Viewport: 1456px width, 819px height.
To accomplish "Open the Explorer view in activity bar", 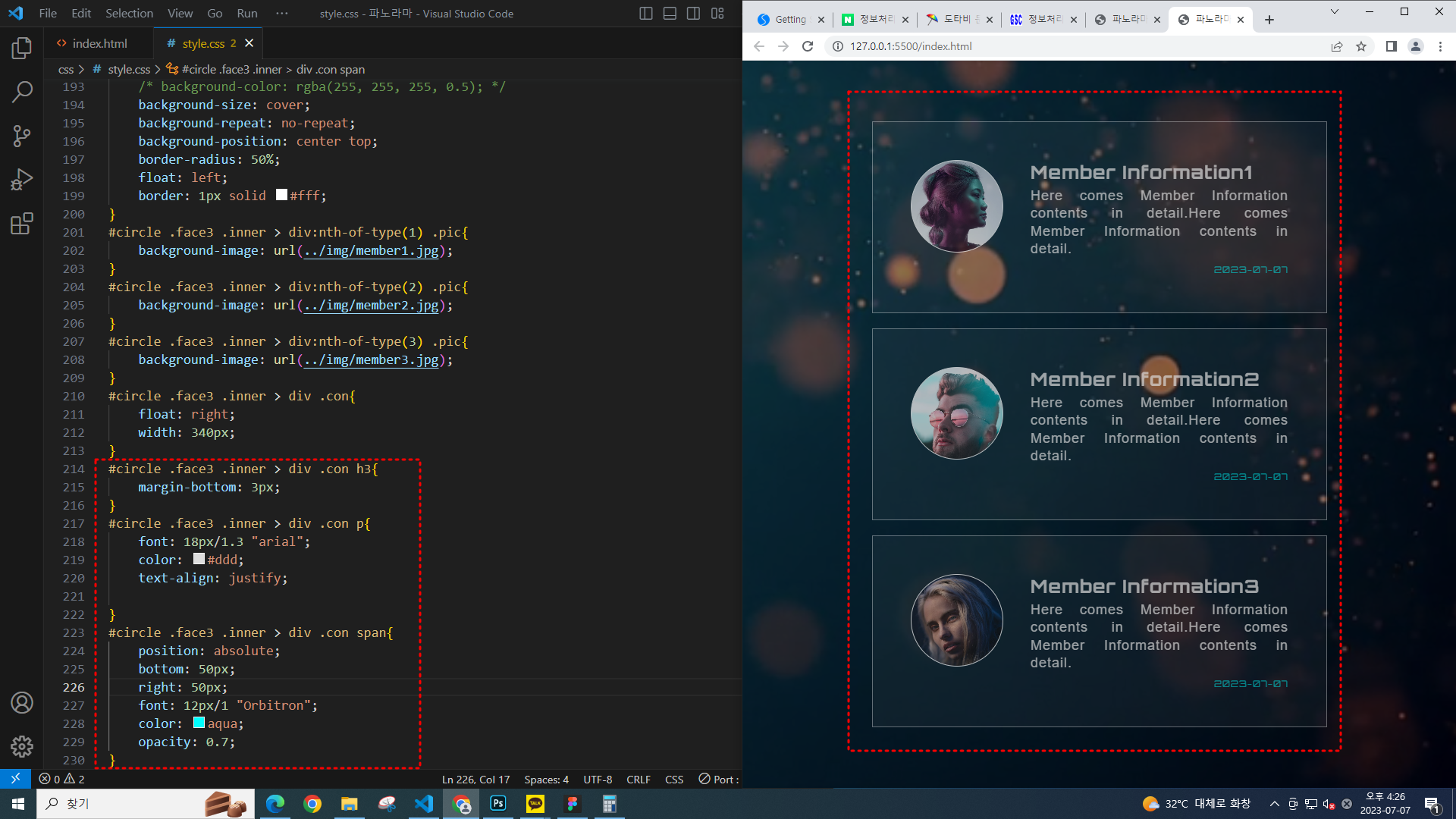I will coord(22,49).
